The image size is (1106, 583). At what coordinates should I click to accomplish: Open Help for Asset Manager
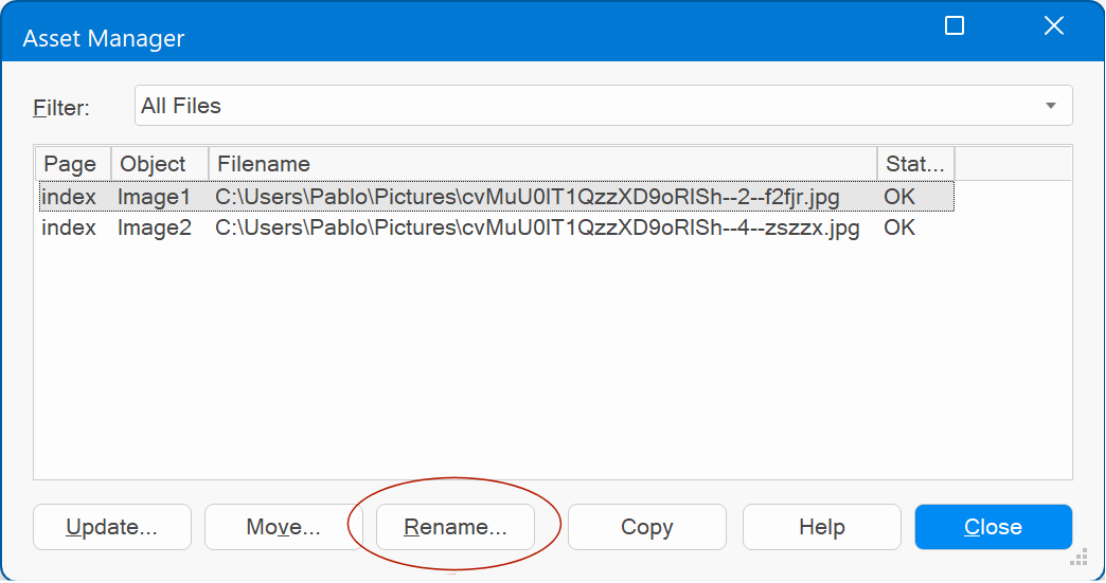click(x=821, y=527)
